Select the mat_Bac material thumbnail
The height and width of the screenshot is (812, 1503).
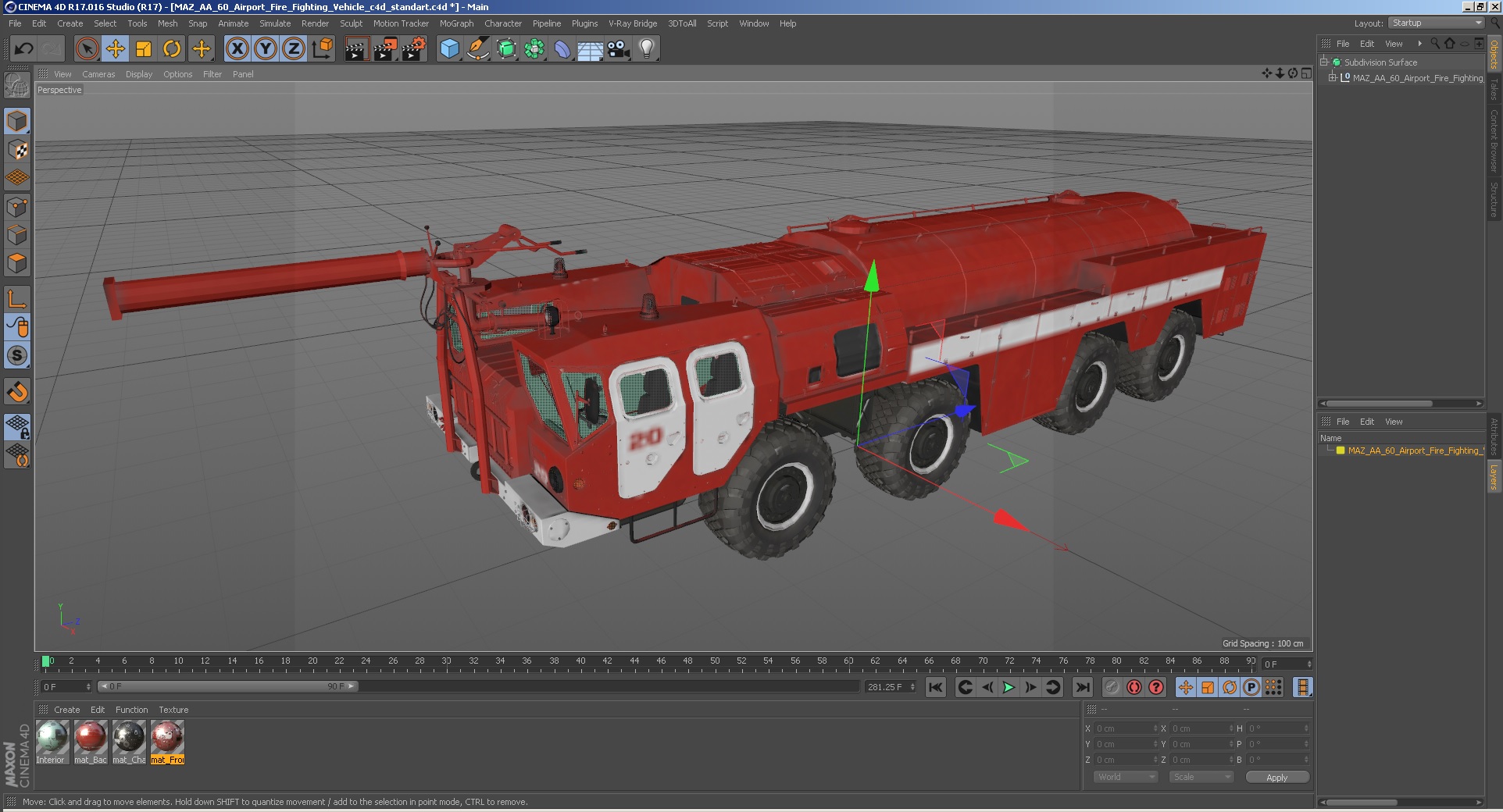coord(91,741)
